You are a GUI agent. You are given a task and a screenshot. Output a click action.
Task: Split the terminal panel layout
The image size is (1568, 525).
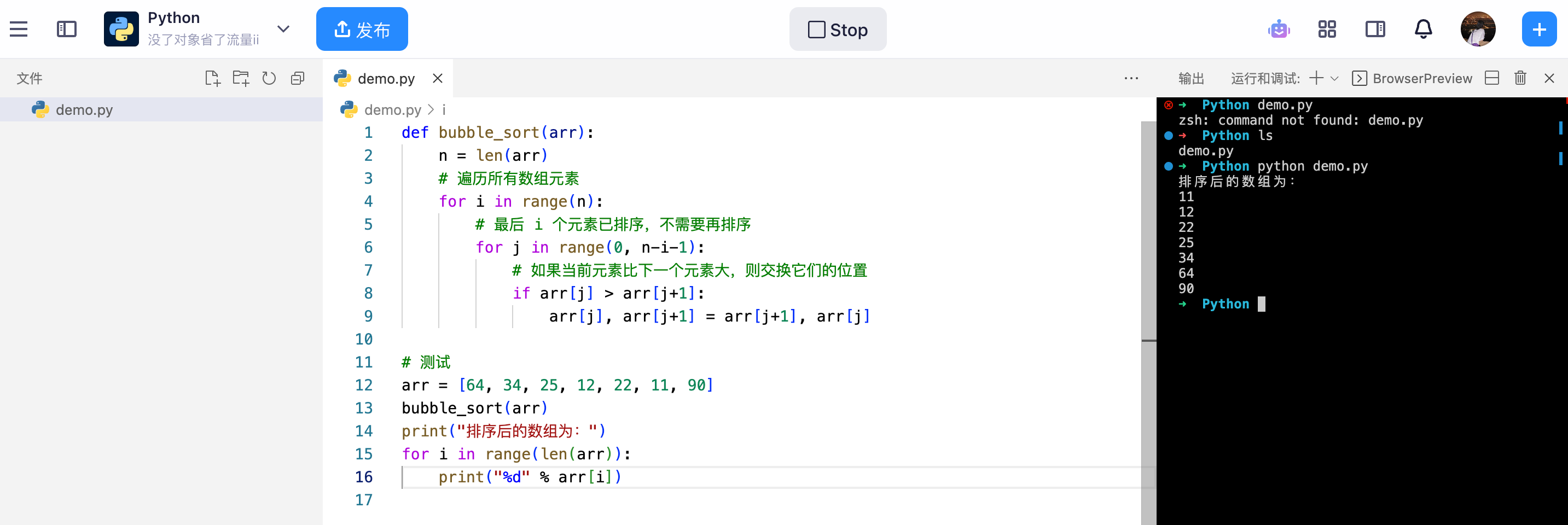(x=1491, y=78)
